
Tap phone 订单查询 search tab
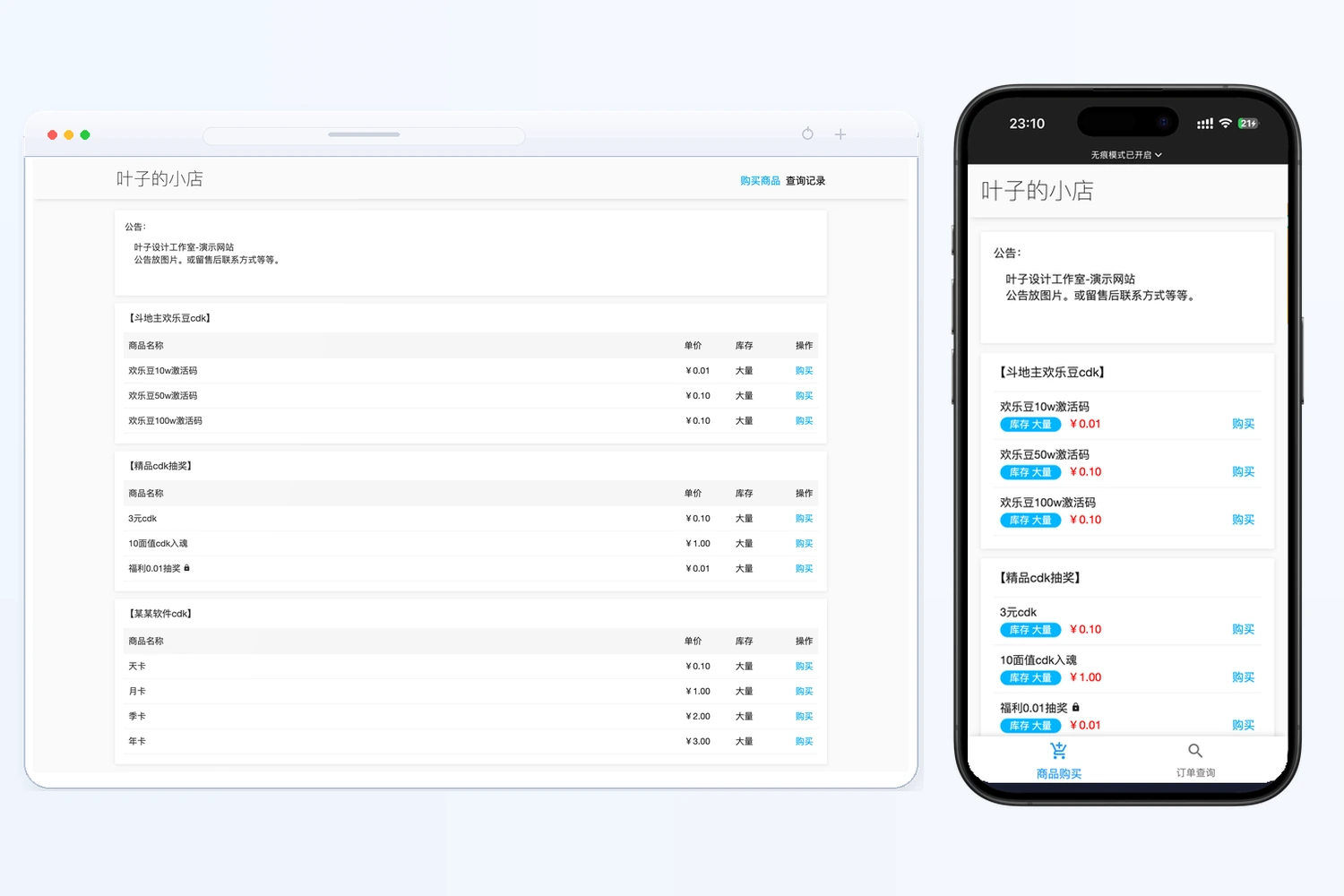pyautogui.click(x=1195, y=761)
